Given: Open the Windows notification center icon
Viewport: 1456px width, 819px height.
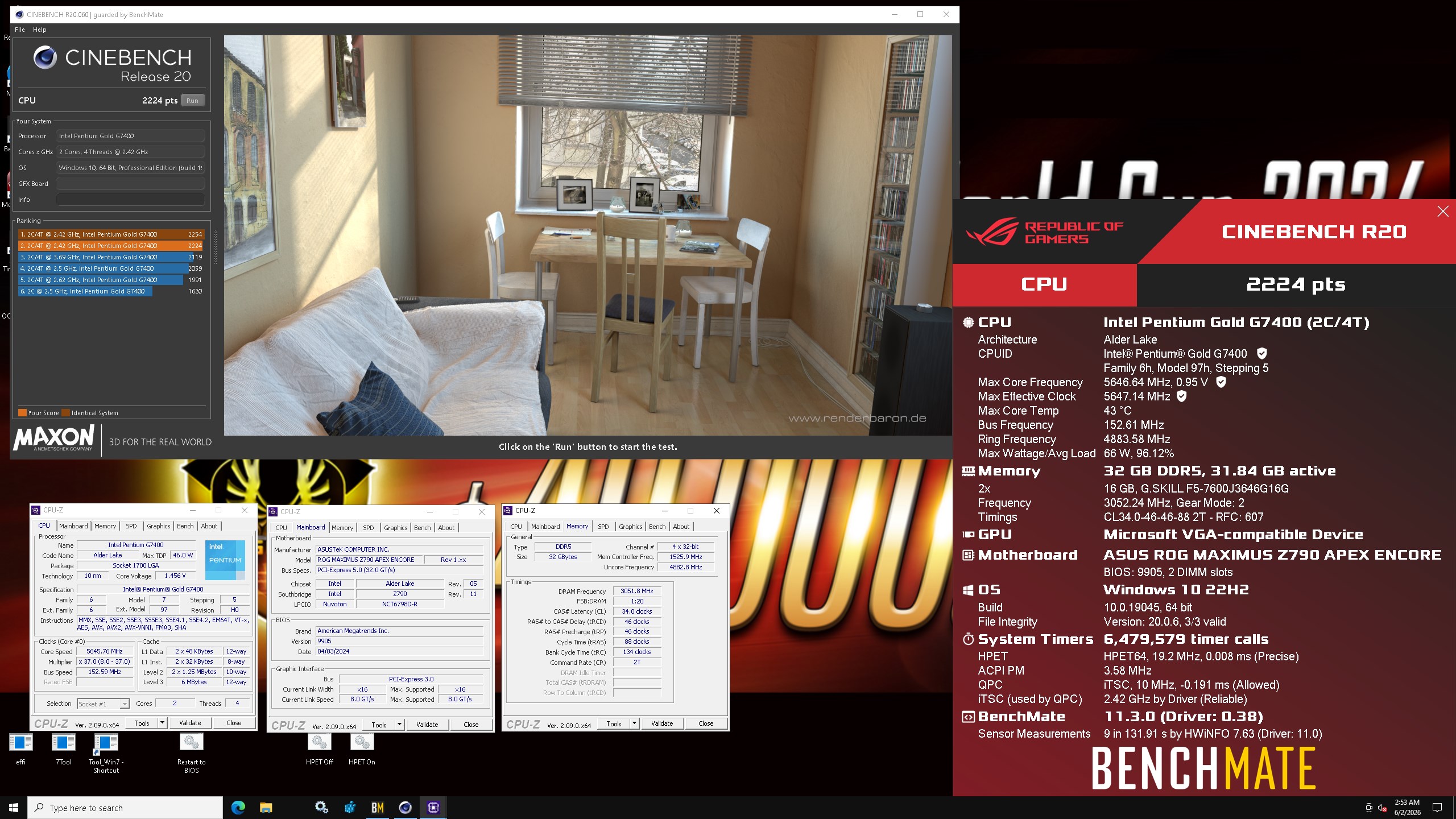Looking at the screenshot, I should [x=1437, y=808].
